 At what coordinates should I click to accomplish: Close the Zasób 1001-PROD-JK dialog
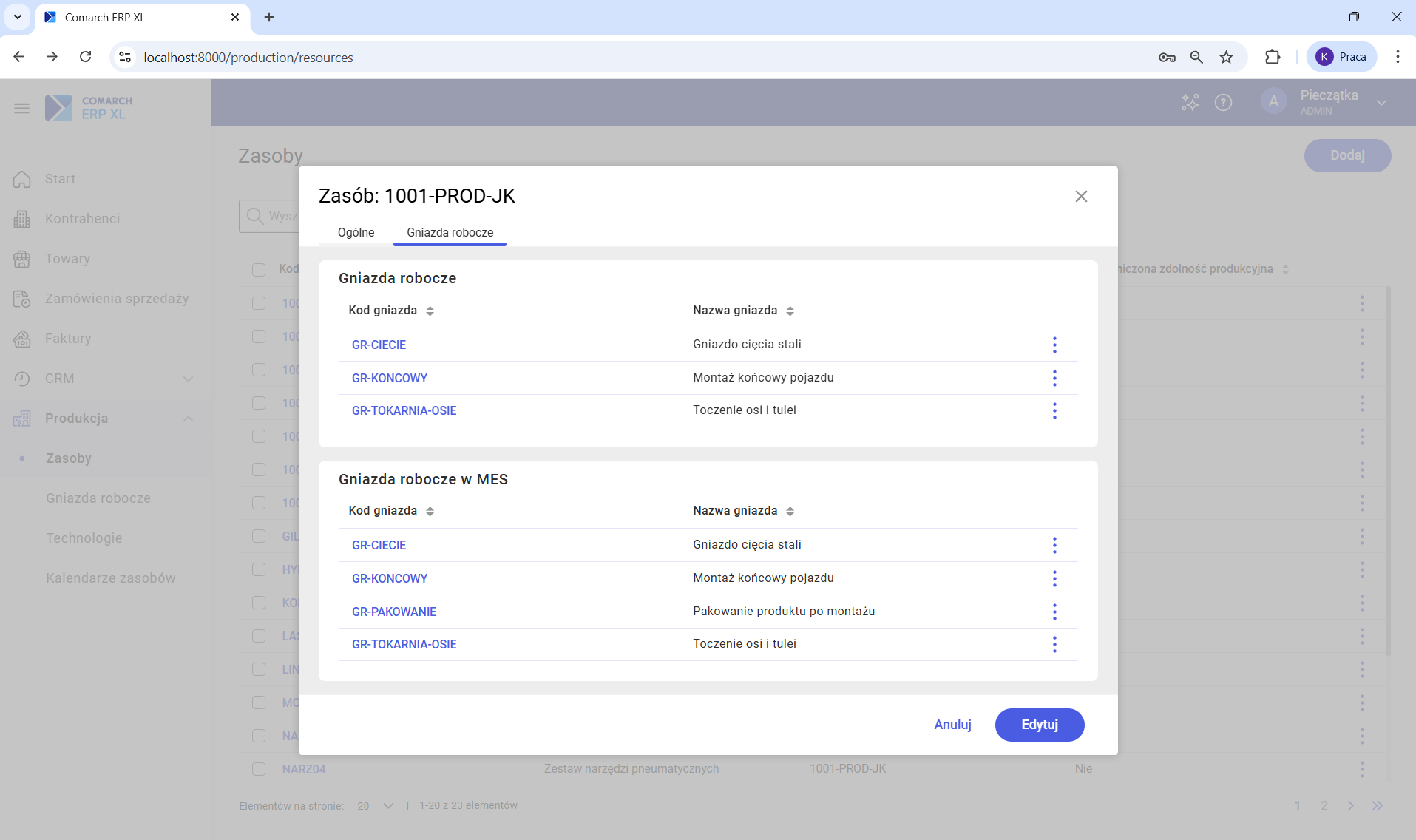coord(1081,196)
